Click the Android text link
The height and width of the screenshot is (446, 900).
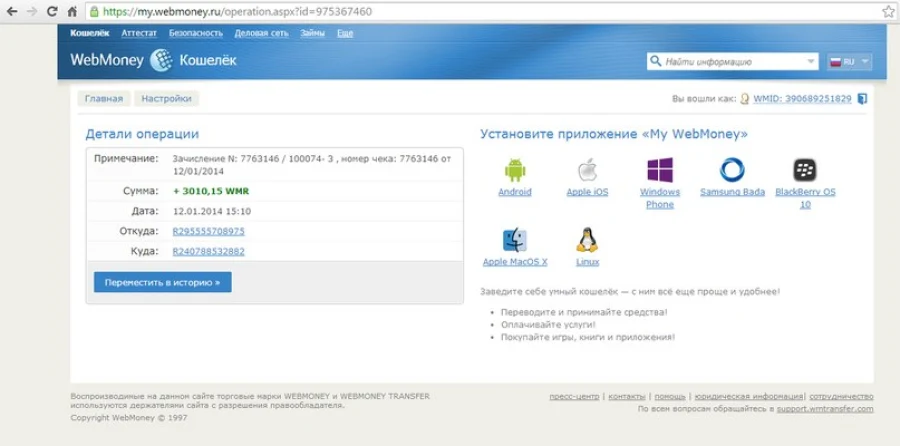tap(515, 192)
